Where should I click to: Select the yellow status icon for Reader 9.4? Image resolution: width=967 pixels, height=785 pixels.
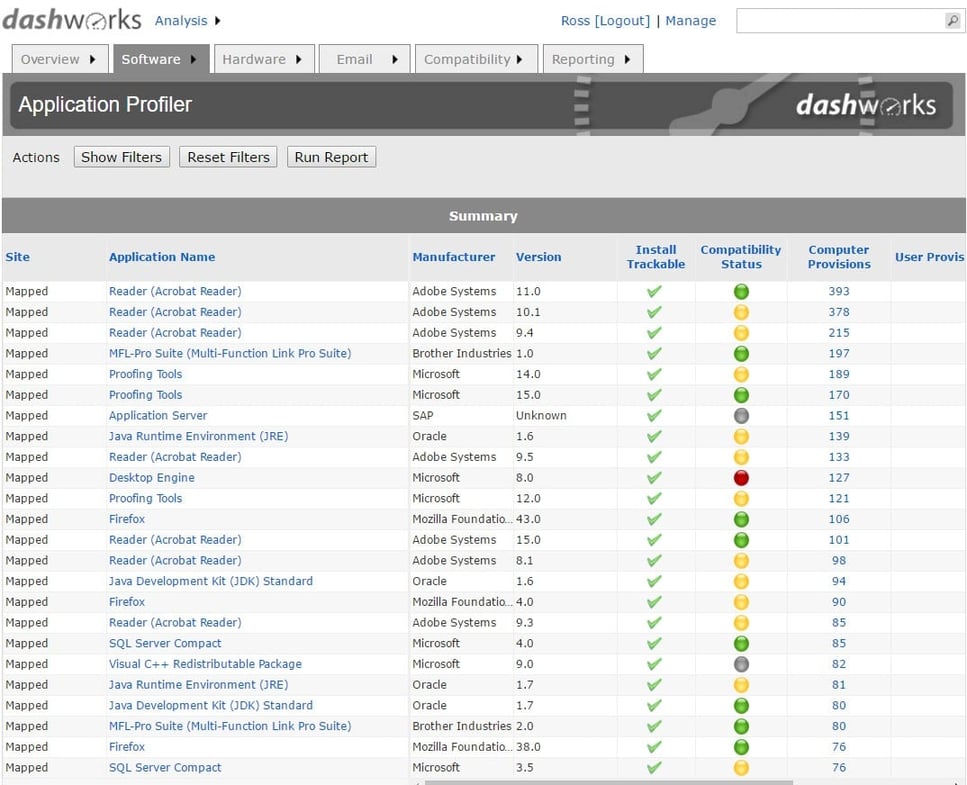click(741, 333)
